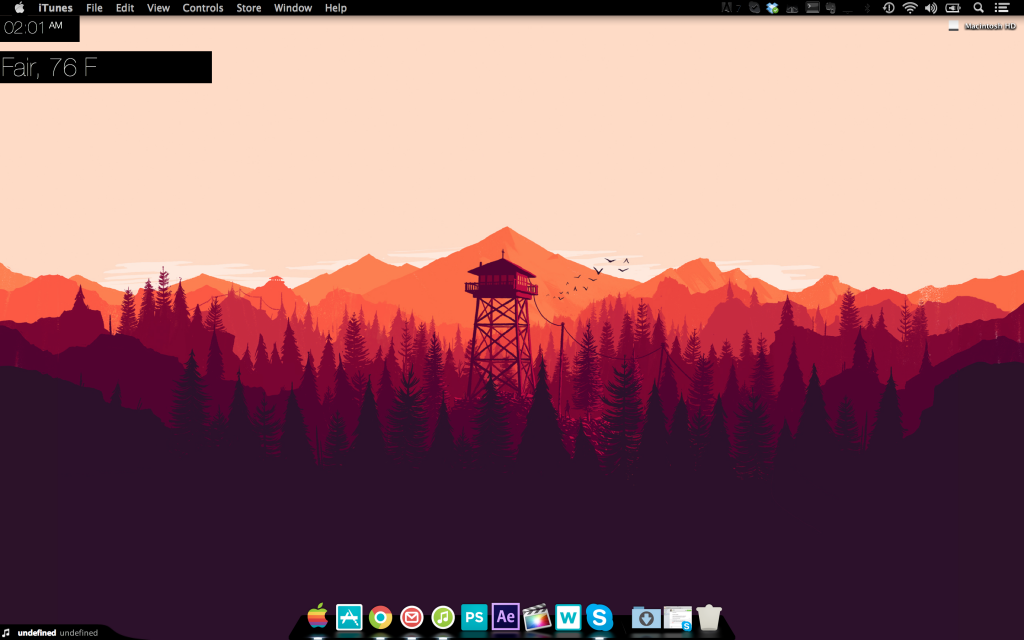Open the Wi-Fi status menu
The image size is (1024, 640).
(x=910, y=8)
